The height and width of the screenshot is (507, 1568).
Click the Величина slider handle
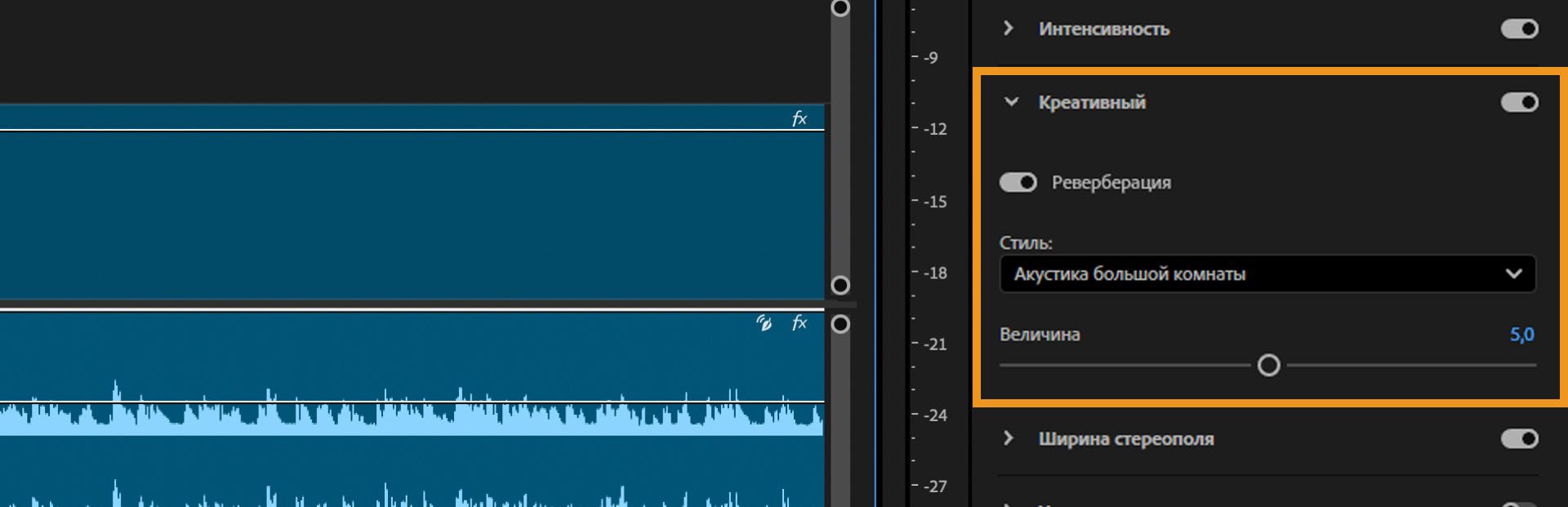(x=1268, y=365)
